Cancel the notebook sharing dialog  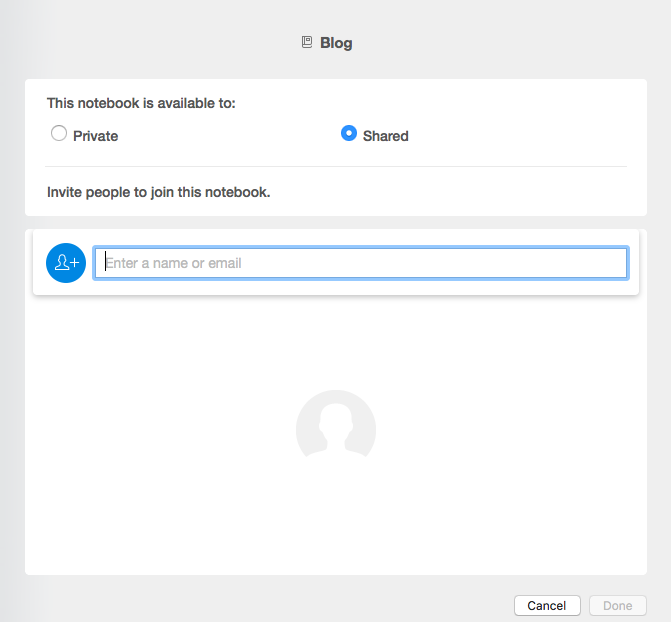click(547, 605)
